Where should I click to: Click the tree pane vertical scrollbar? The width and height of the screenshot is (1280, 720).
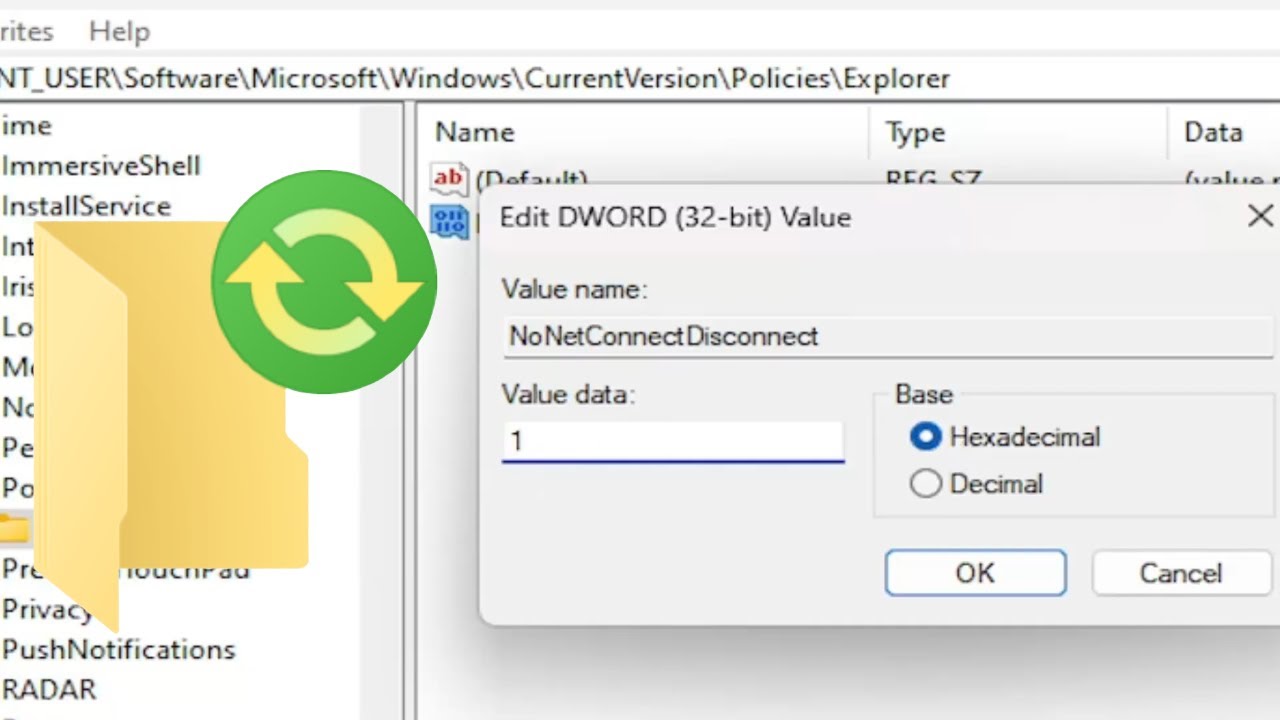tap(382, 410)
